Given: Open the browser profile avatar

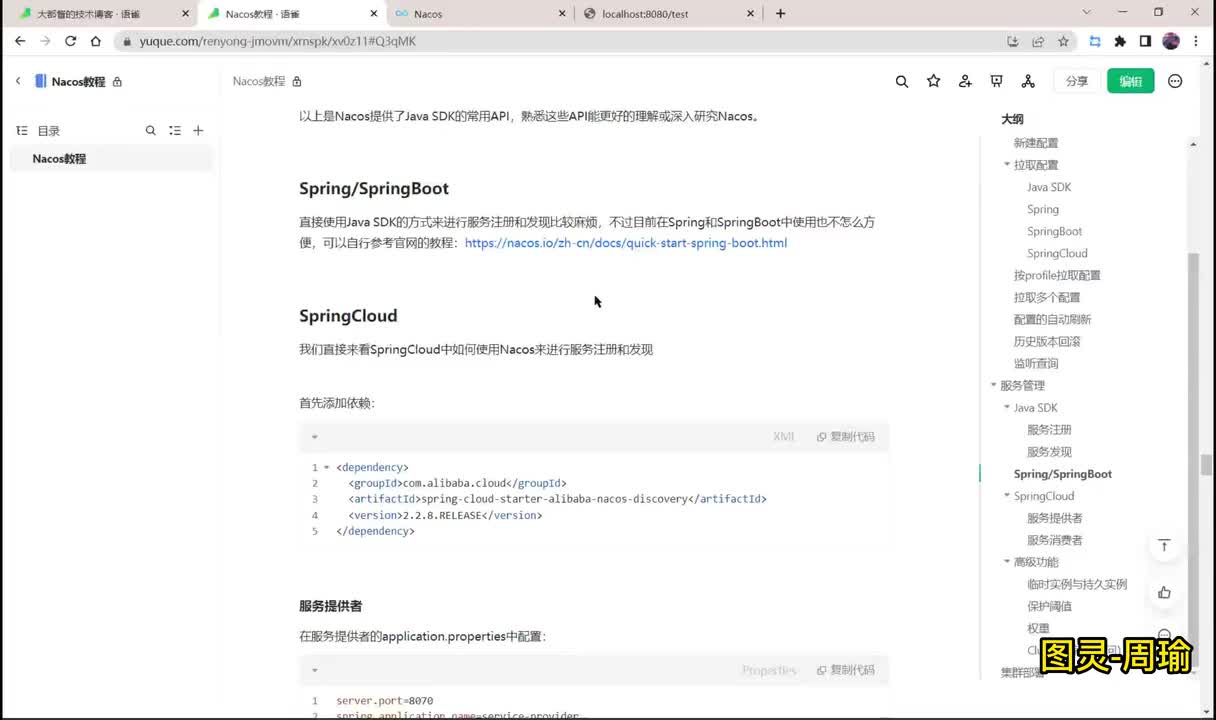Looking at the screenshot, I should [x=1171, y=41].
